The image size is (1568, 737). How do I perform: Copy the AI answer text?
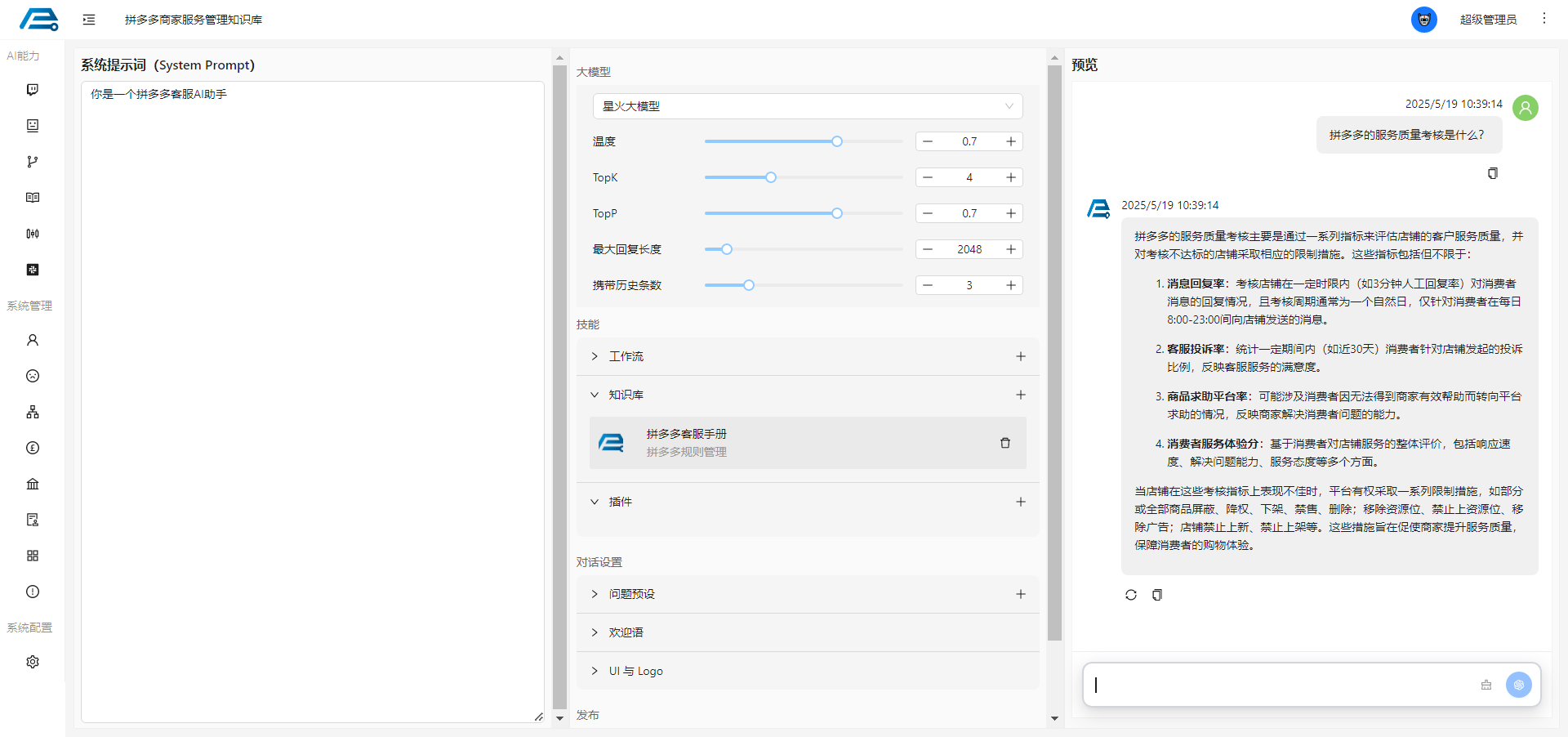point(1157,595)
